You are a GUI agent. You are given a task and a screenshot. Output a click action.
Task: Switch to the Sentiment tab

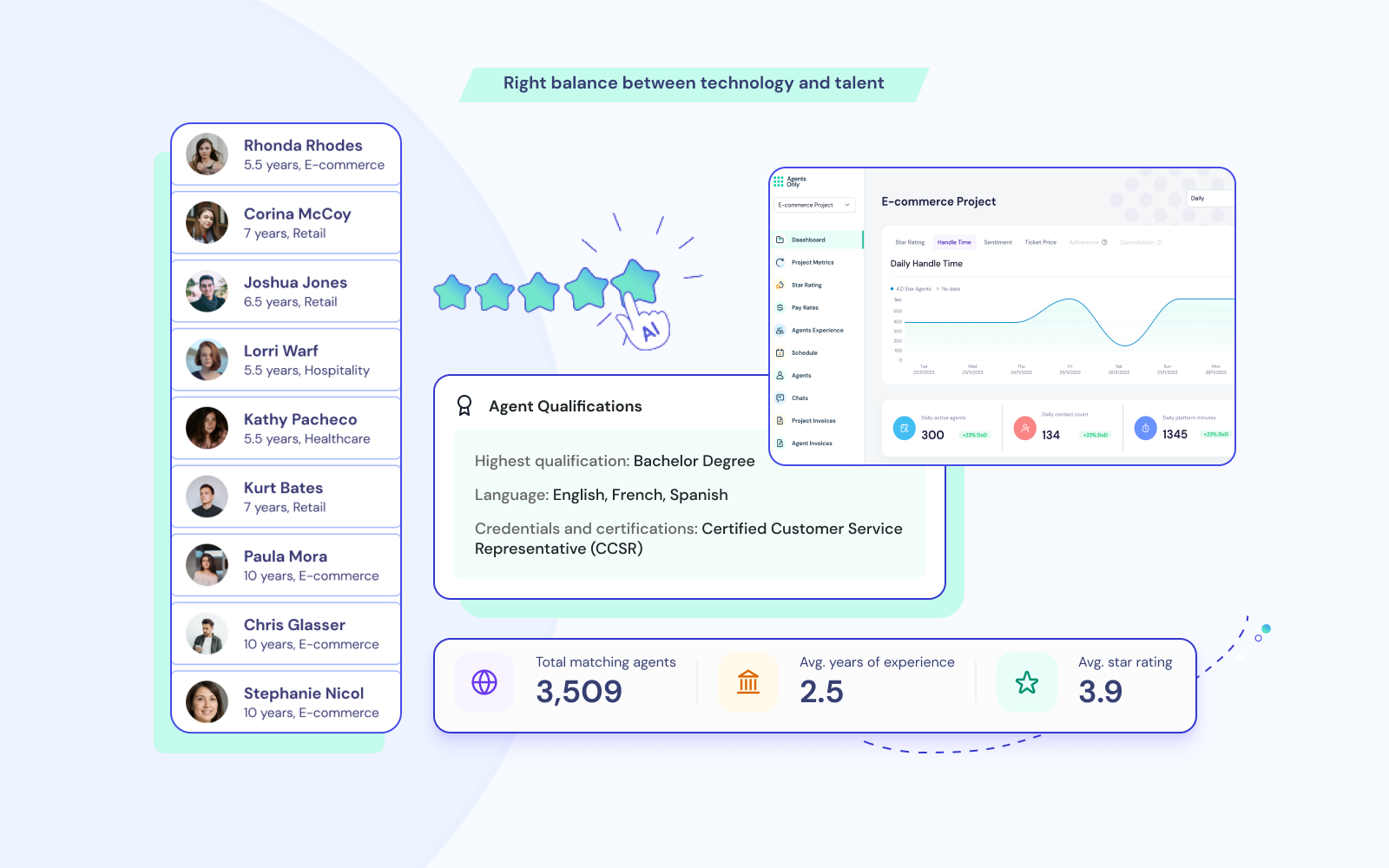click(x=997, y=242)
